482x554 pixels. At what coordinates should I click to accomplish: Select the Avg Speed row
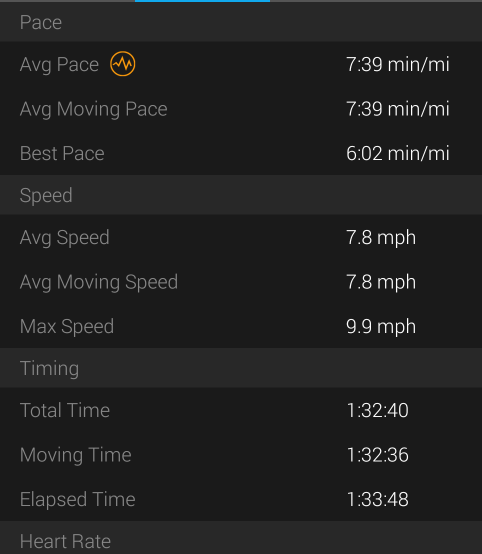point(241,237)
